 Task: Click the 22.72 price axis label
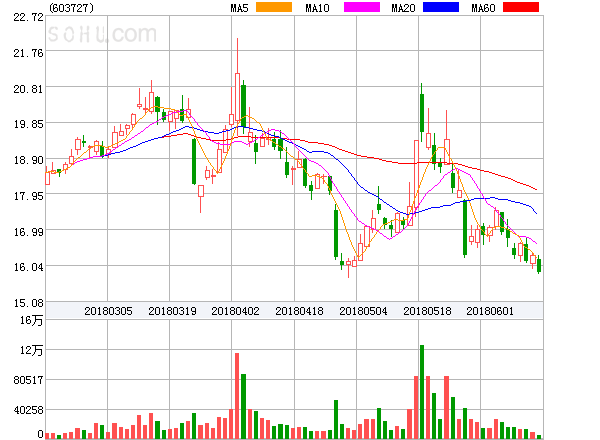click(x=28, y=17)
